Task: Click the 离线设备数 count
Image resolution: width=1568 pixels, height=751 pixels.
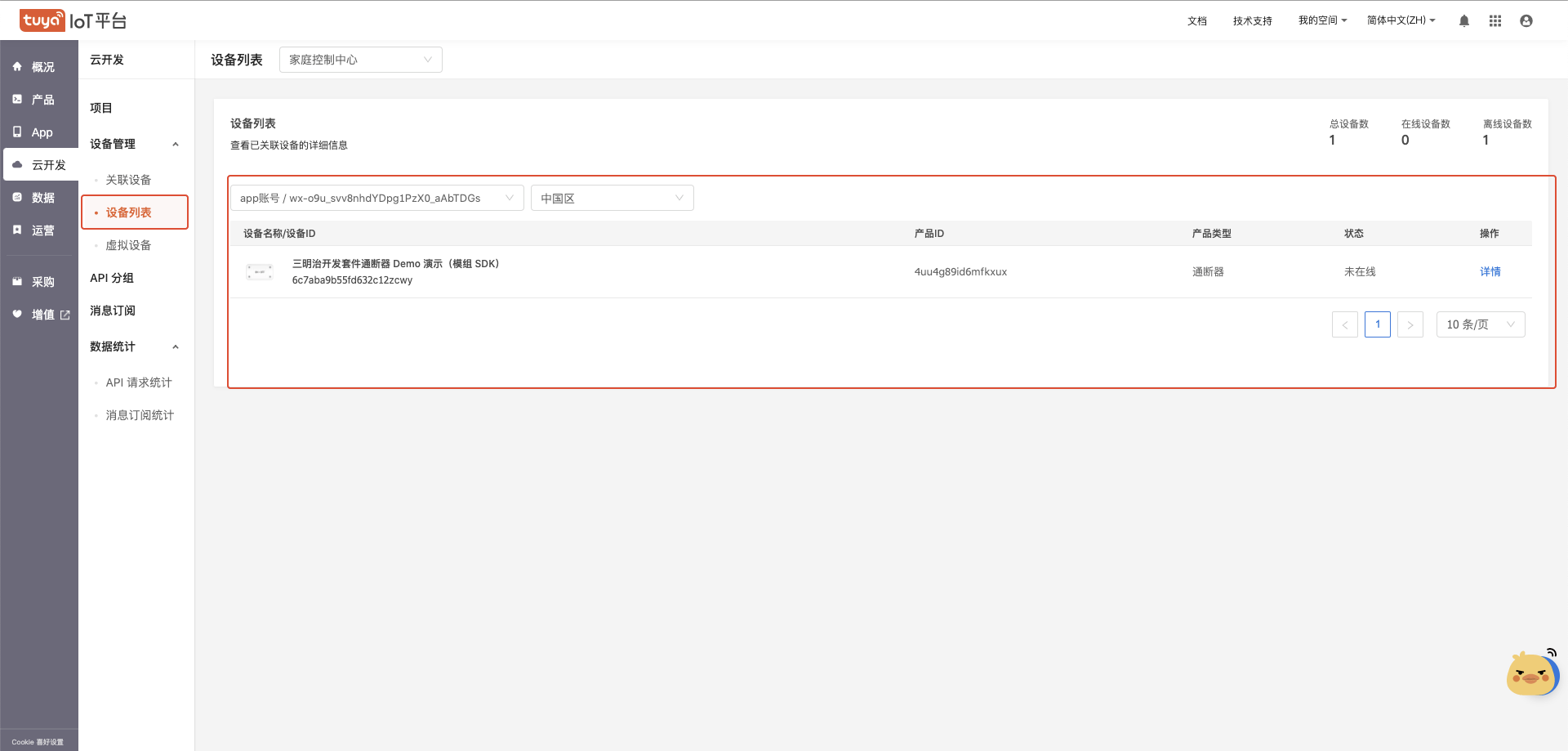Action: [1486, 141]
